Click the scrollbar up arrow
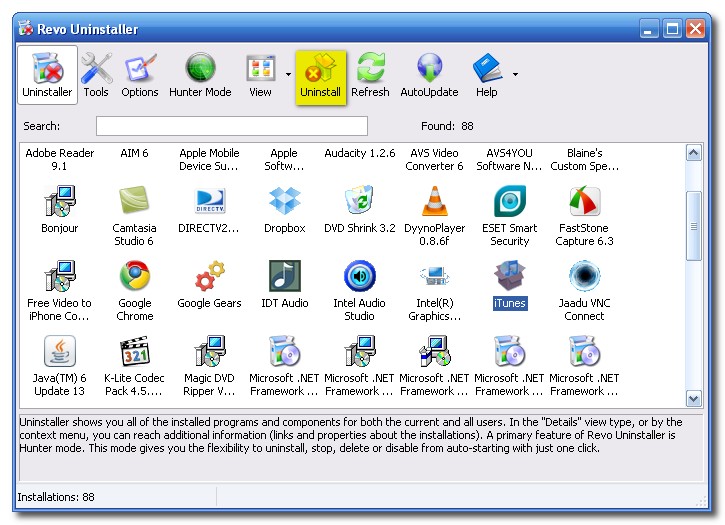Screen dimensions: 725x525 [694, 153]
